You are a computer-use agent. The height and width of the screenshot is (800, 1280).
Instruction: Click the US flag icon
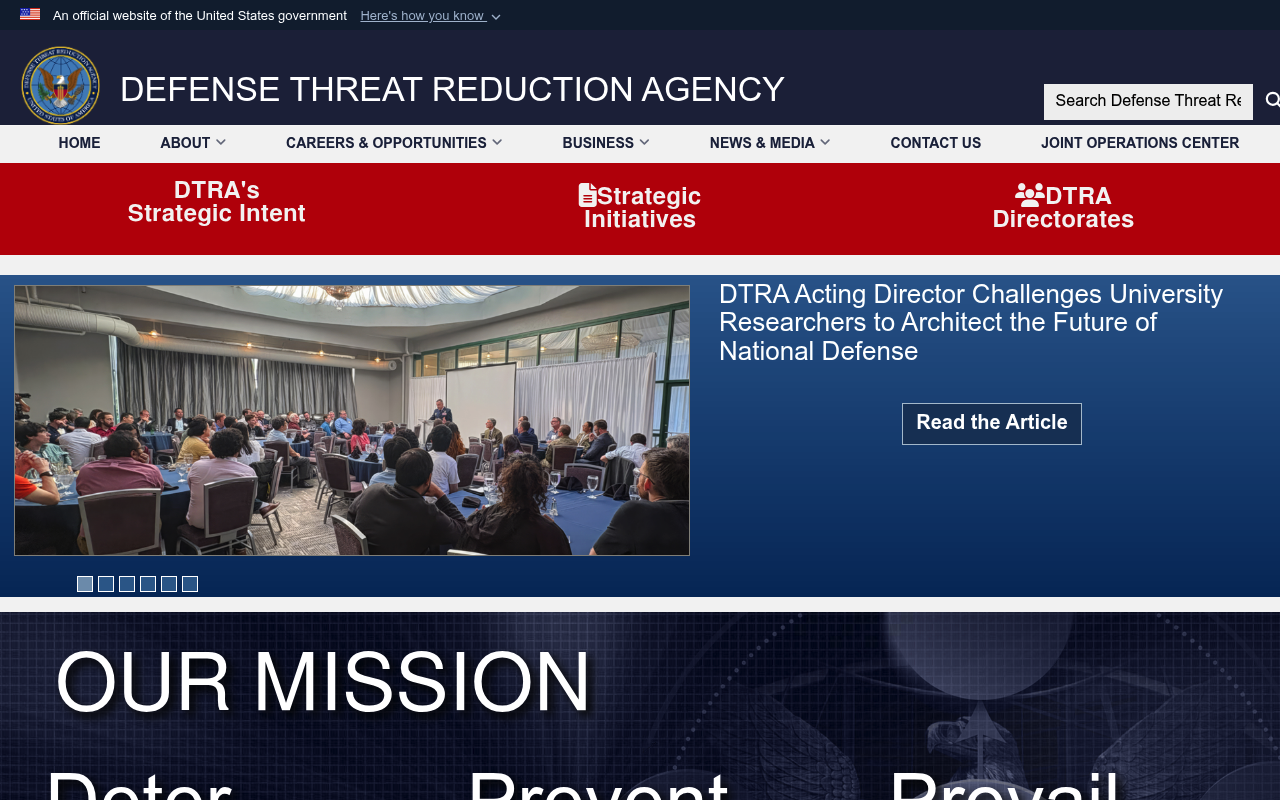(x=30, y=14)
